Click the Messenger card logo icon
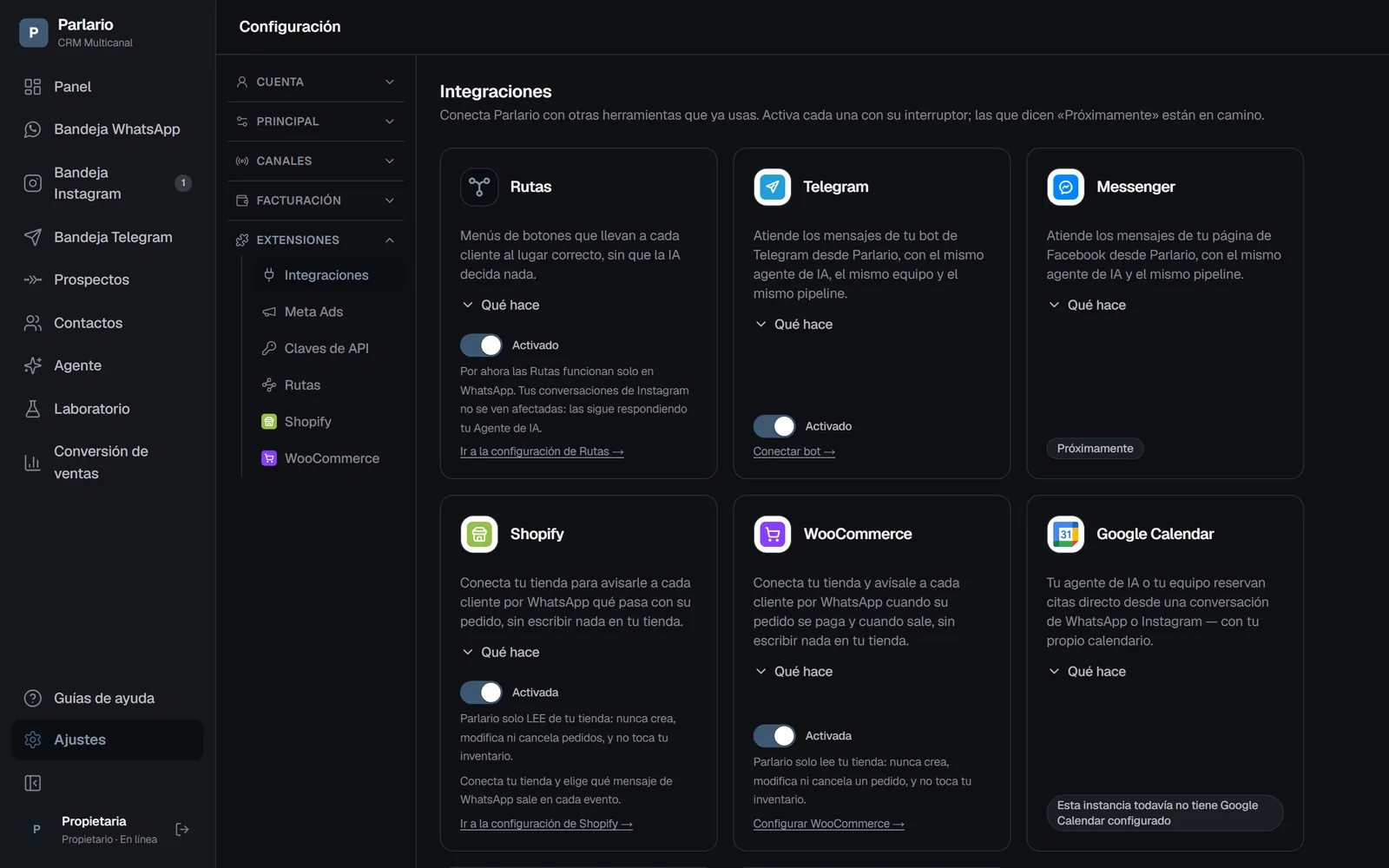 [x=1066, y=187]
